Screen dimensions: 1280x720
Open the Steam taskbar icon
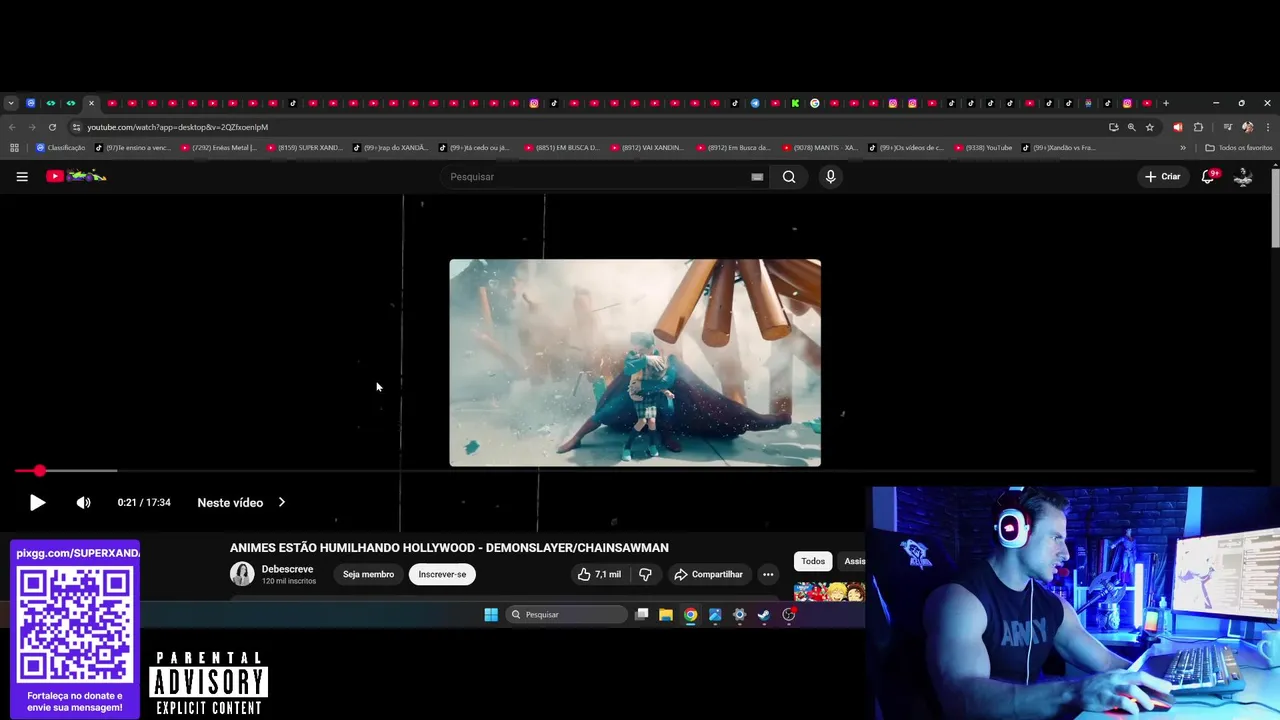pos(764,615)
